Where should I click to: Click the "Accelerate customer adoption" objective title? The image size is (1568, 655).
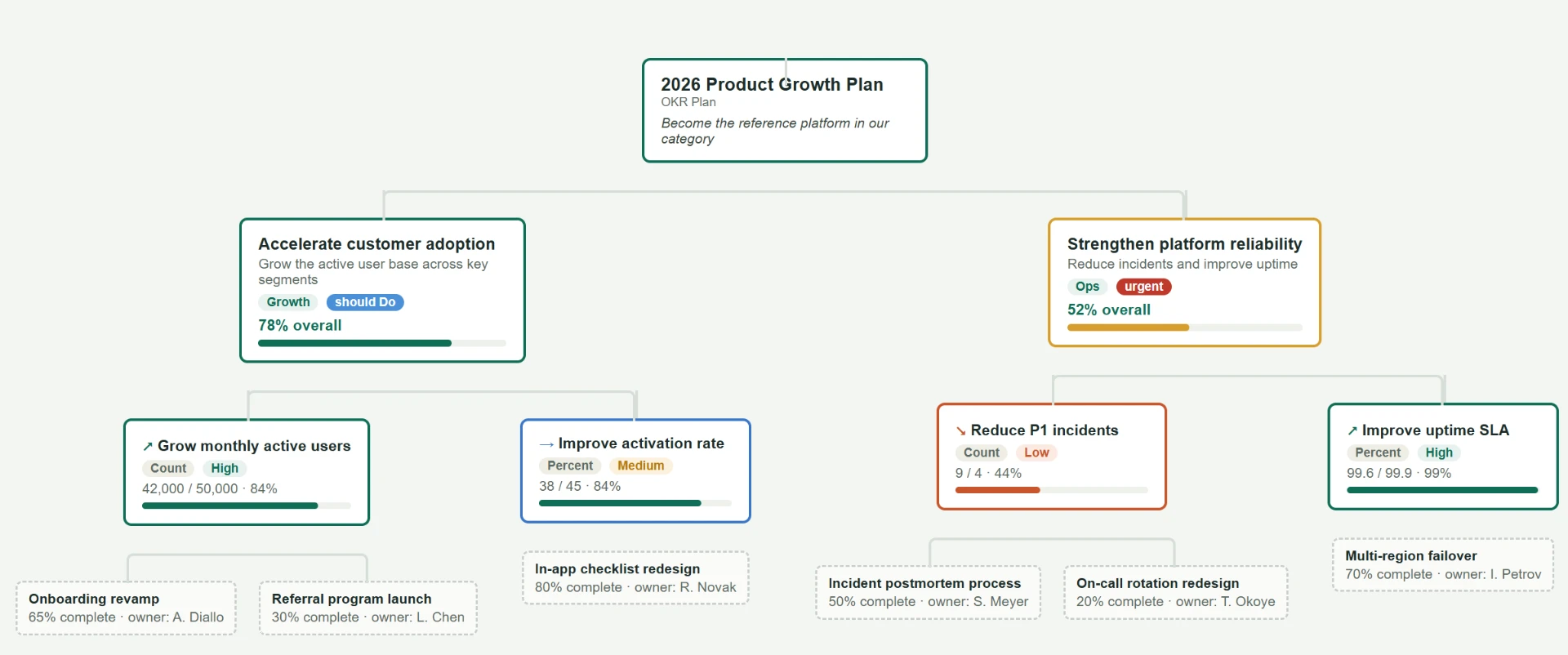pyautogui.click(x=376, y=244)
